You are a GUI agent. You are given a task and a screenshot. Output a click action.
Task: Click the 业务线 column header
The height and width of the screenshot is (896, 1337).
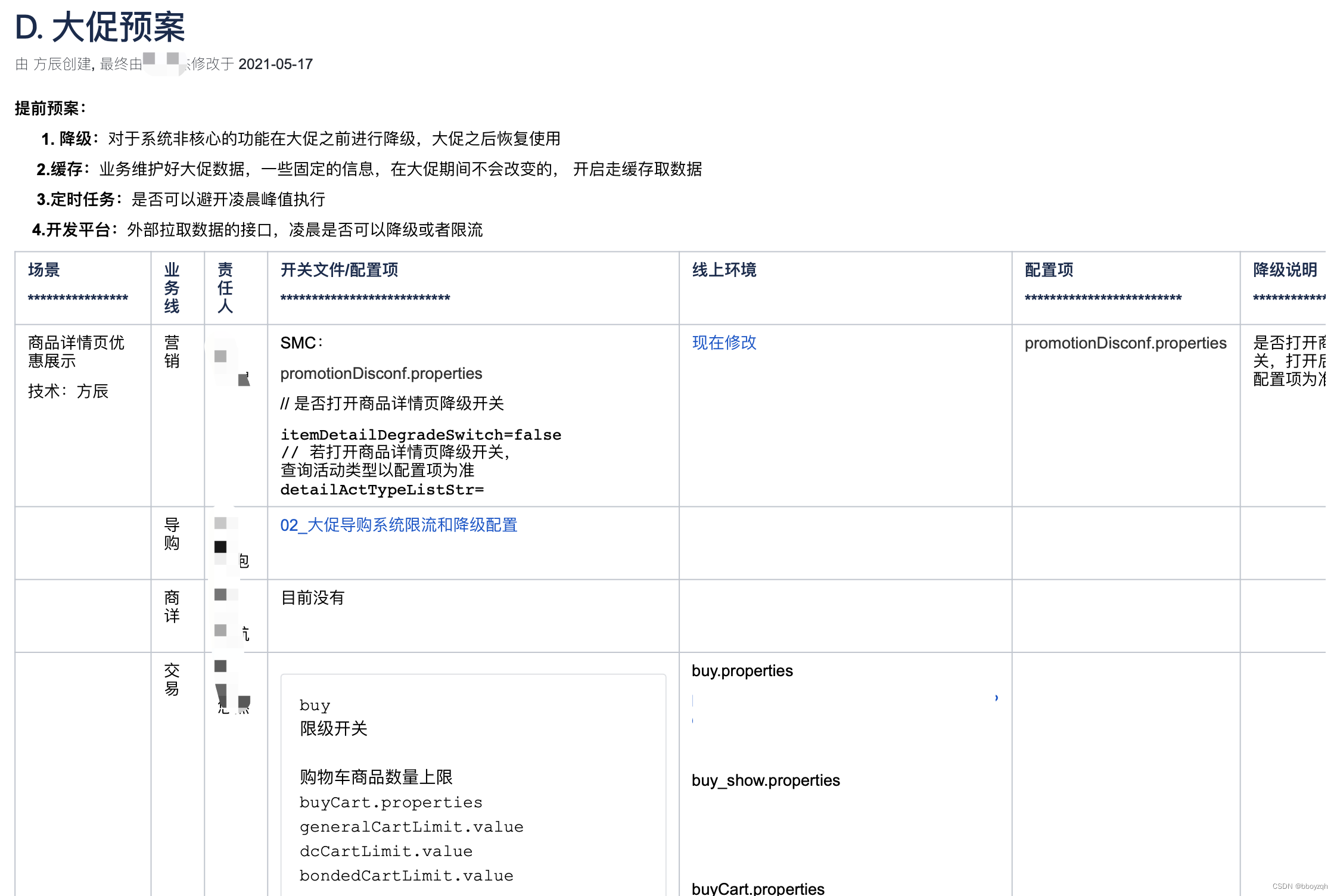[x=172, y=288]
